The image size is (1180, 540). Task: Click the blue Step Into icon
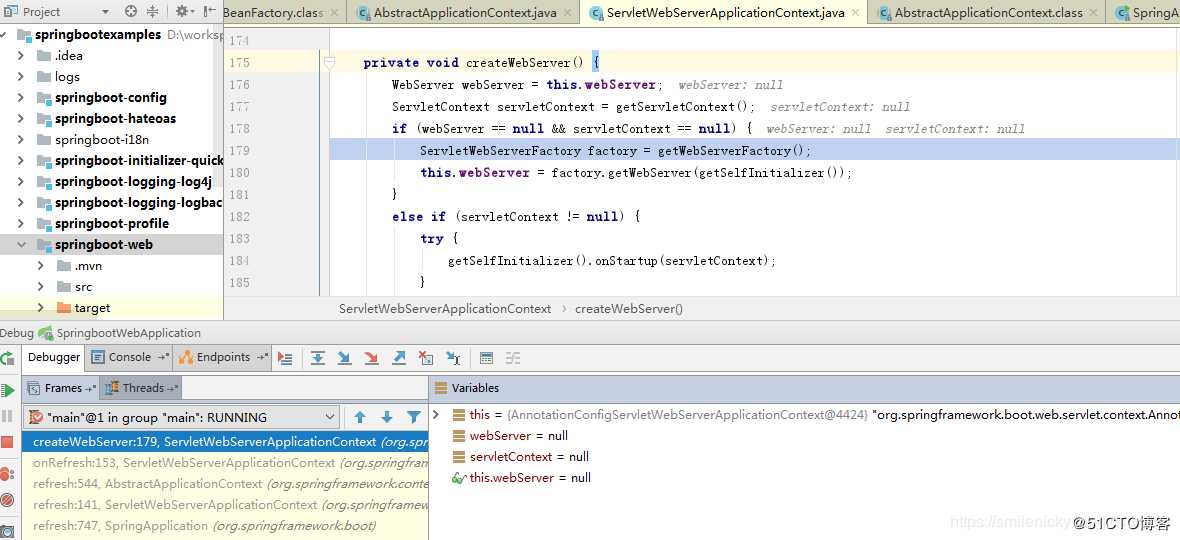click(345, 358)
